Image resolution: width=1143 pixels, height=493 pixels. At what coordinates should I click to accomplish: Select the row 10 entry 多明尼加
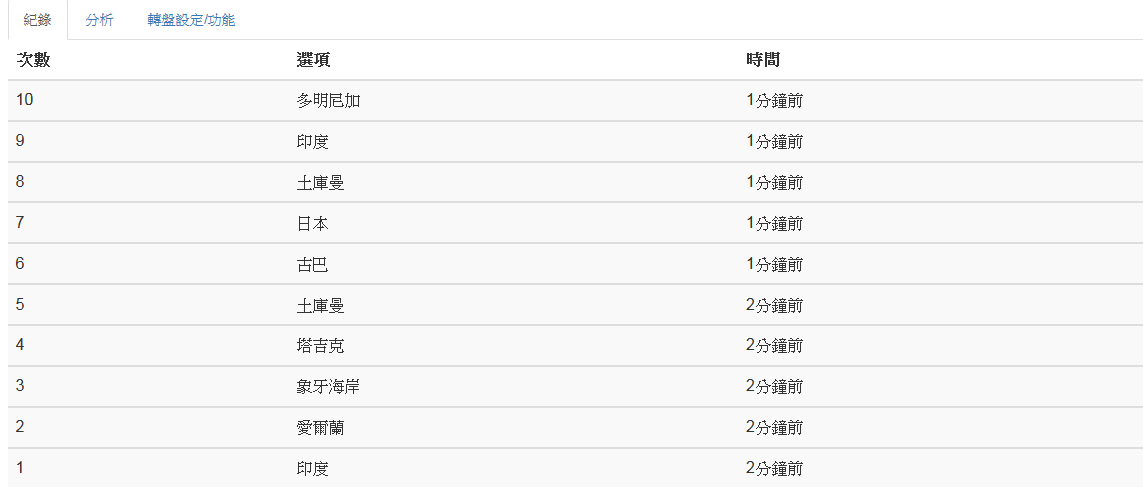pyautogui.click(x=329, y=101)
